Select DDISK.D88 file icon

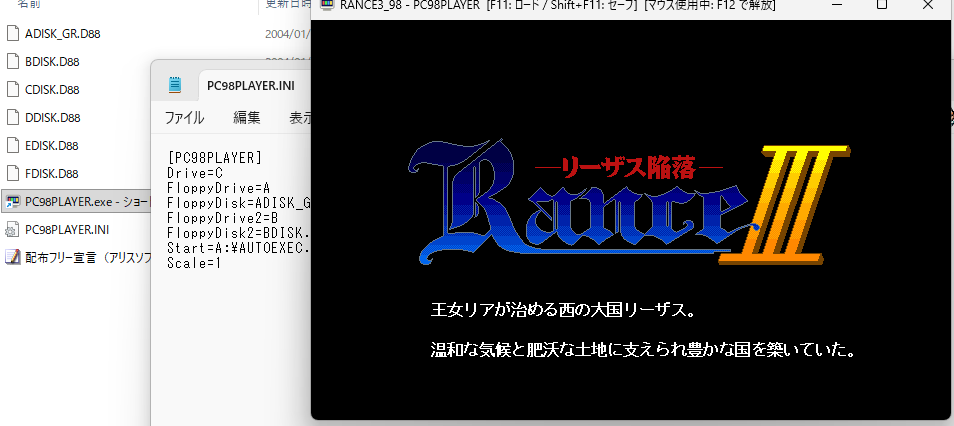pos(13,117)
